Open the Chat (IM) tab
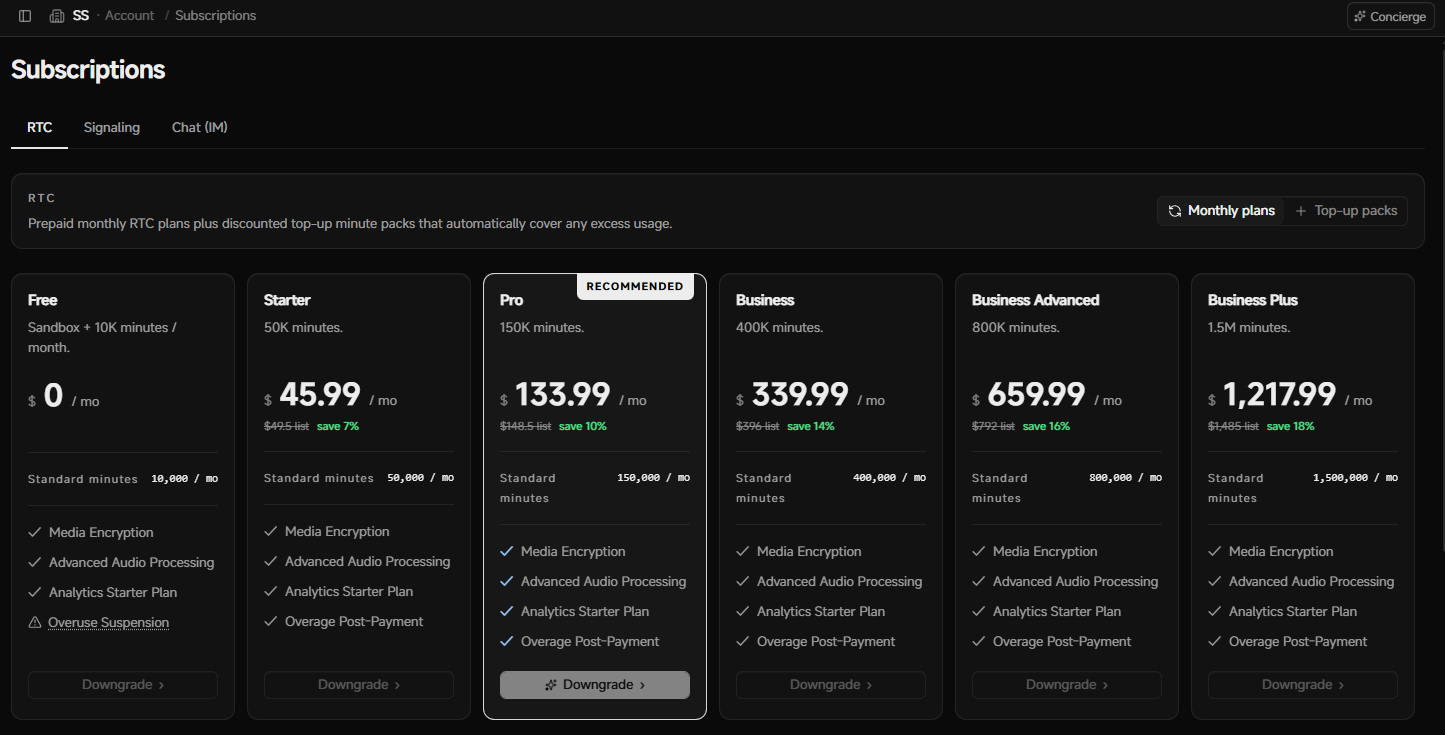This screenshot has height=735, width=1445. [200, 128]
